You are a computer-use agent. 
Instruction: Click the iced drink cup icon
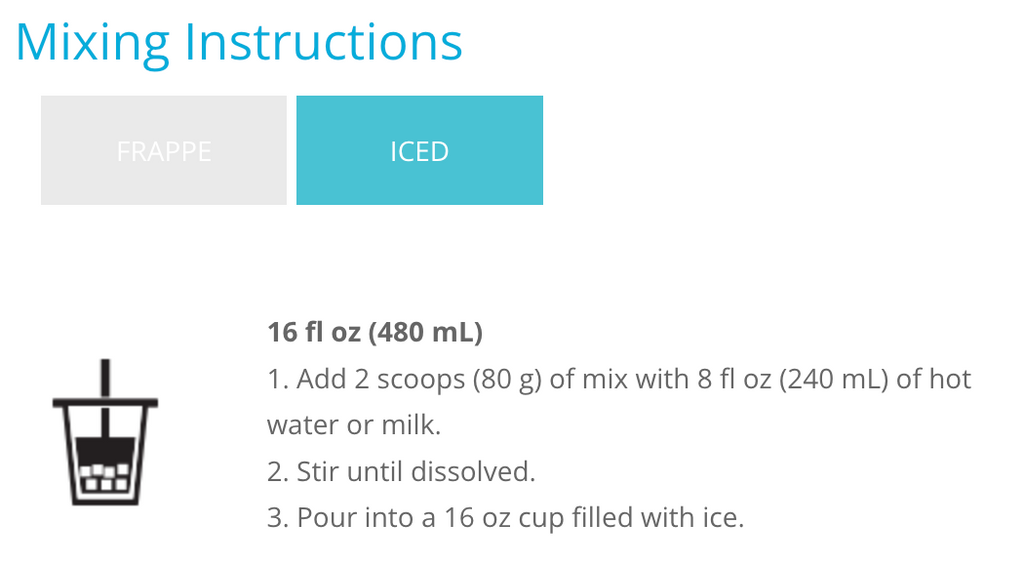click(x=105, y=431)
